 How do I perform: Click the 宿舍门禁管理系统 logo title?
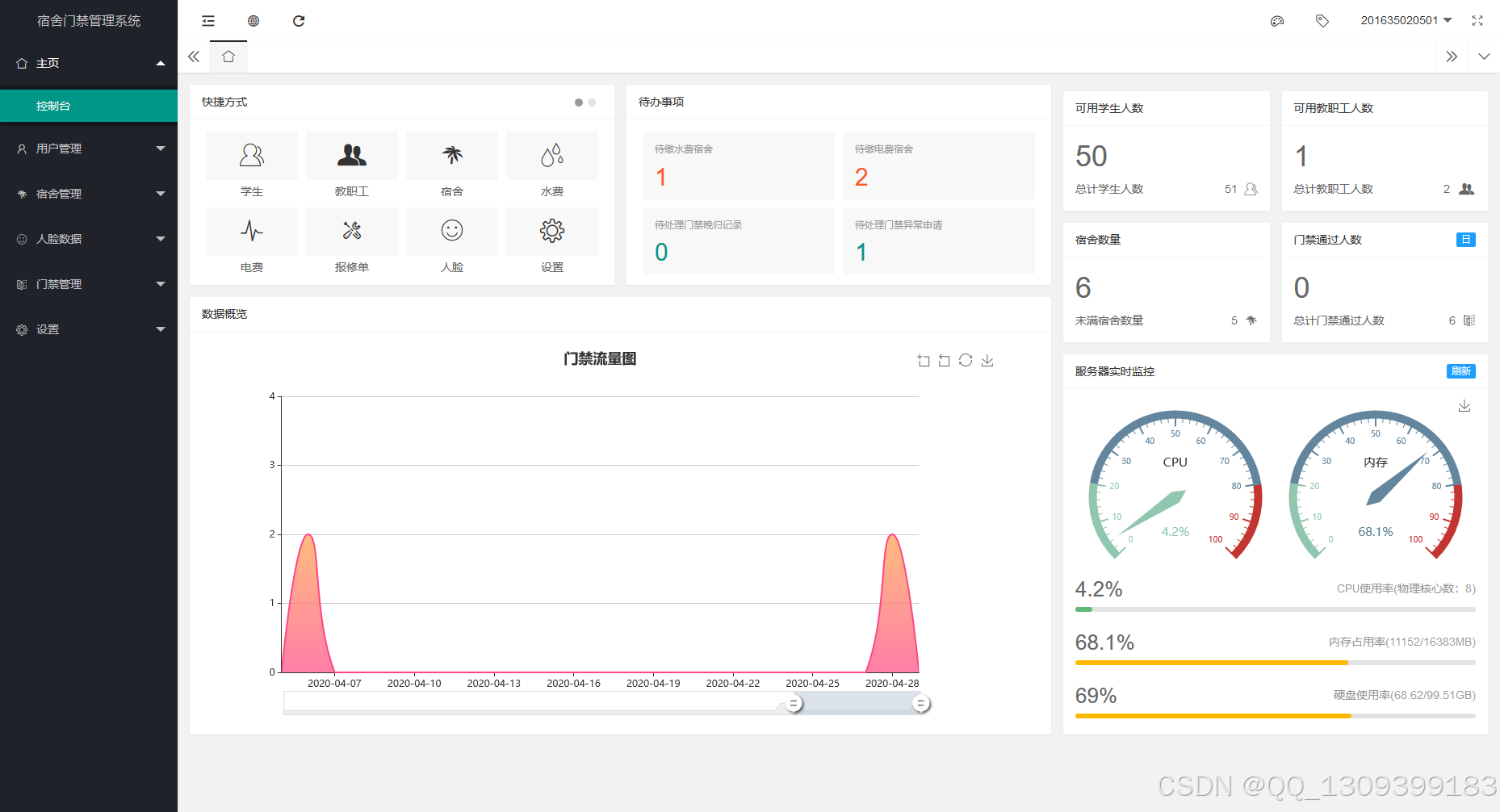point(89,21)
